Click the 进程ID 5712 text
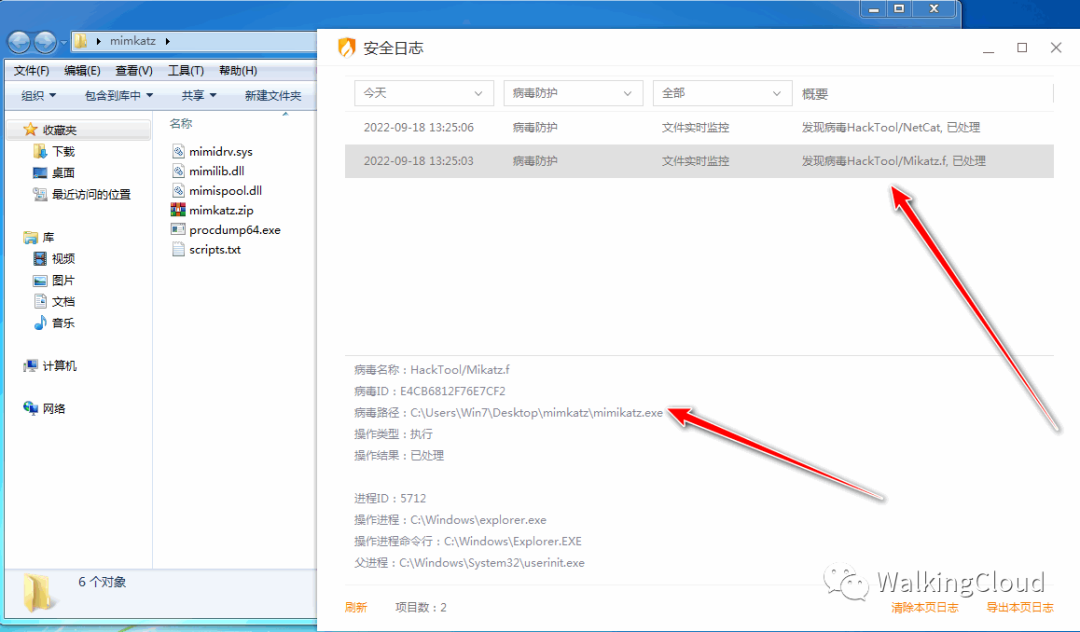 390,498
